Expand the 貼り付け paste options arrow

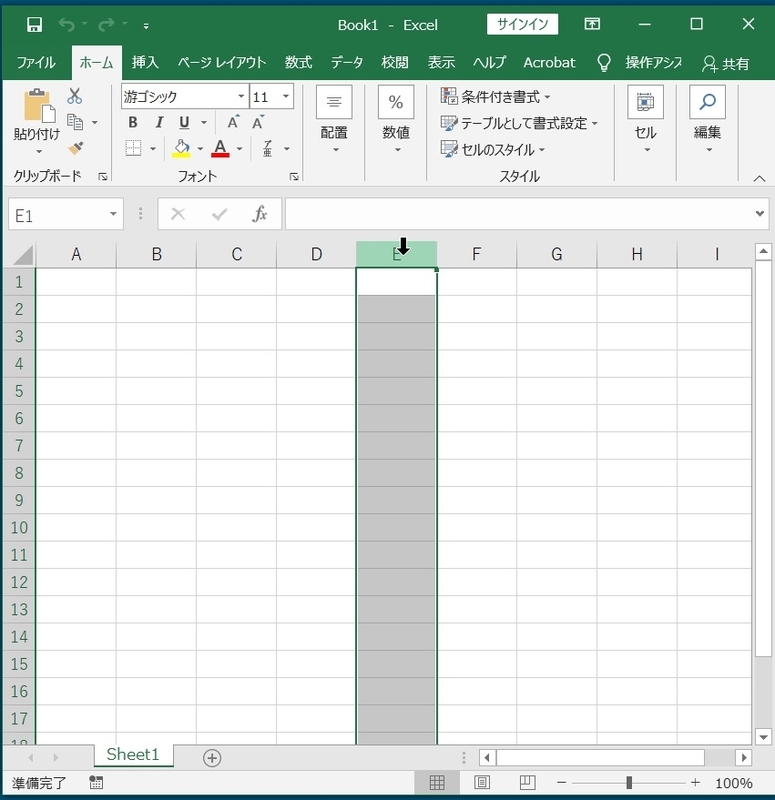click(x=39, y=151)
